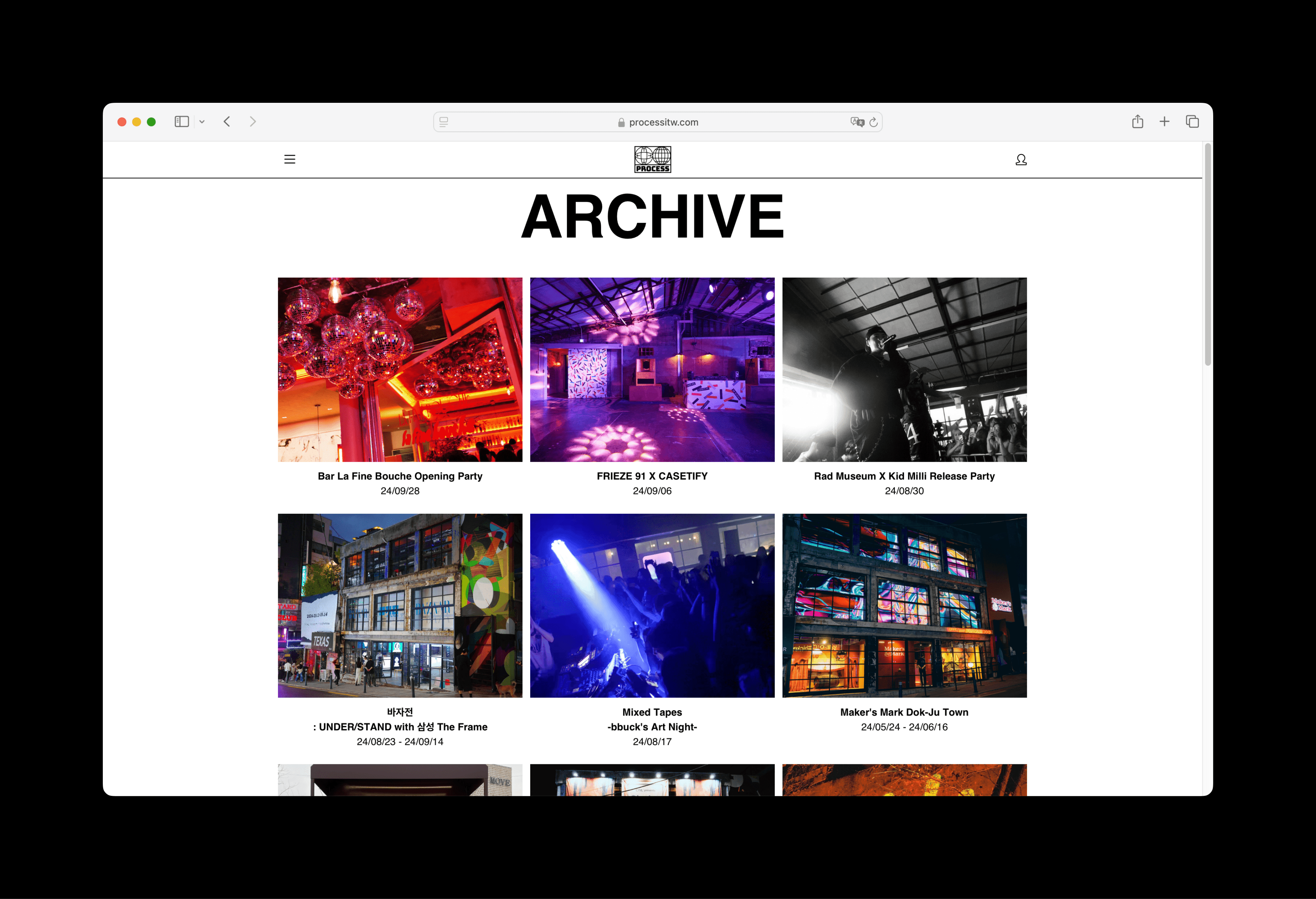
Task: Expand the sidebar options chevron dropdown
Action: (x=202, y=122)
